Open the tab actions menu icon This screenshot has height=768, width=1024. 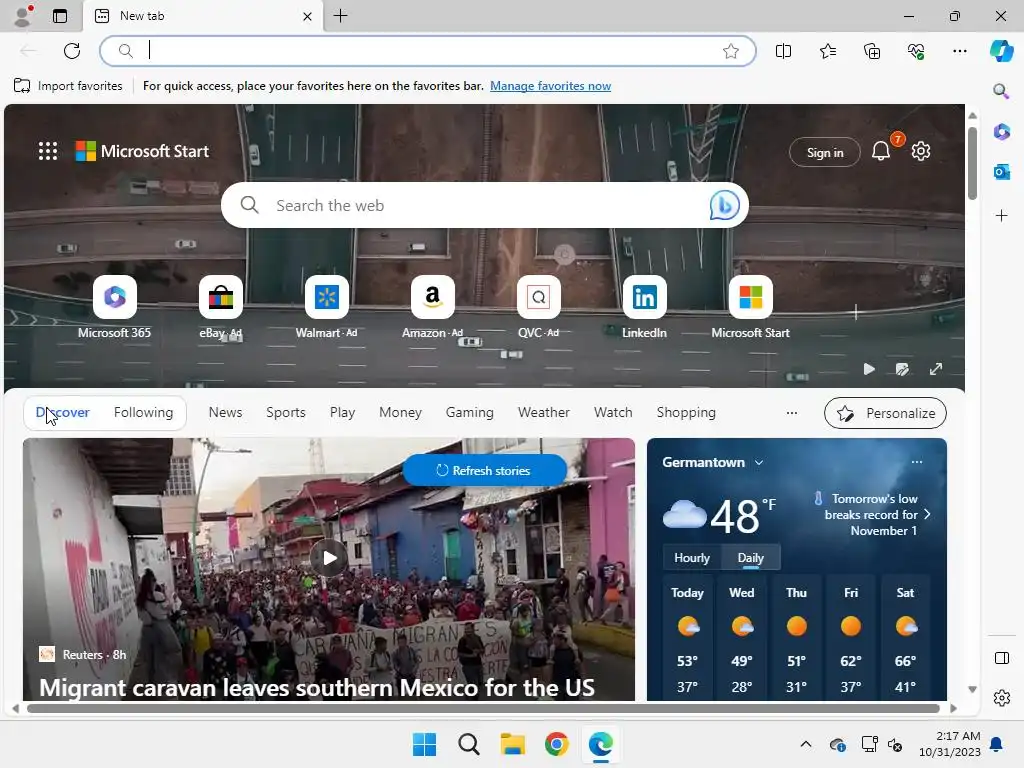[x=60, y=16]
